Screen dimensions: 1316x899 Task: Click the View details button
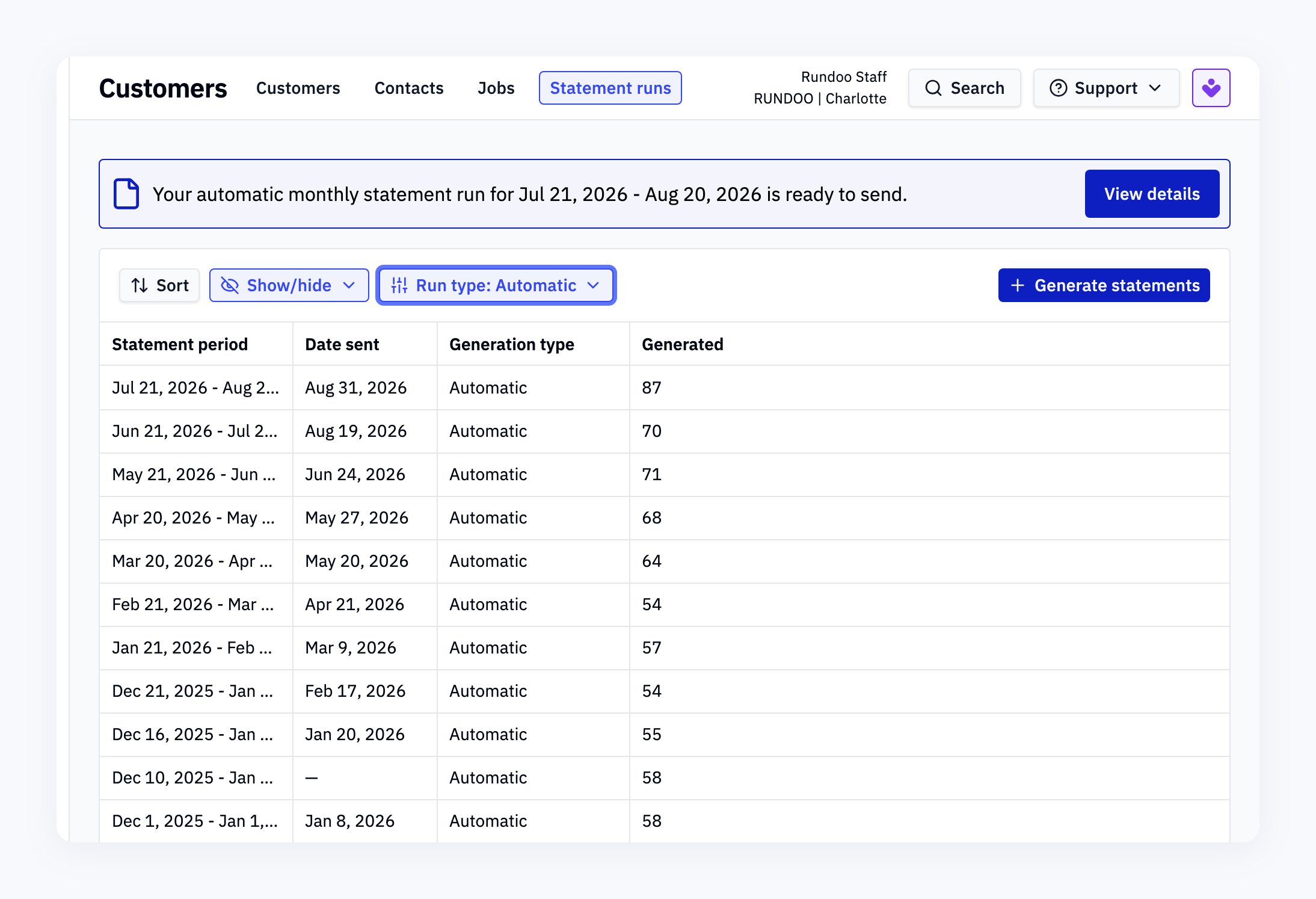(1152, 194)
